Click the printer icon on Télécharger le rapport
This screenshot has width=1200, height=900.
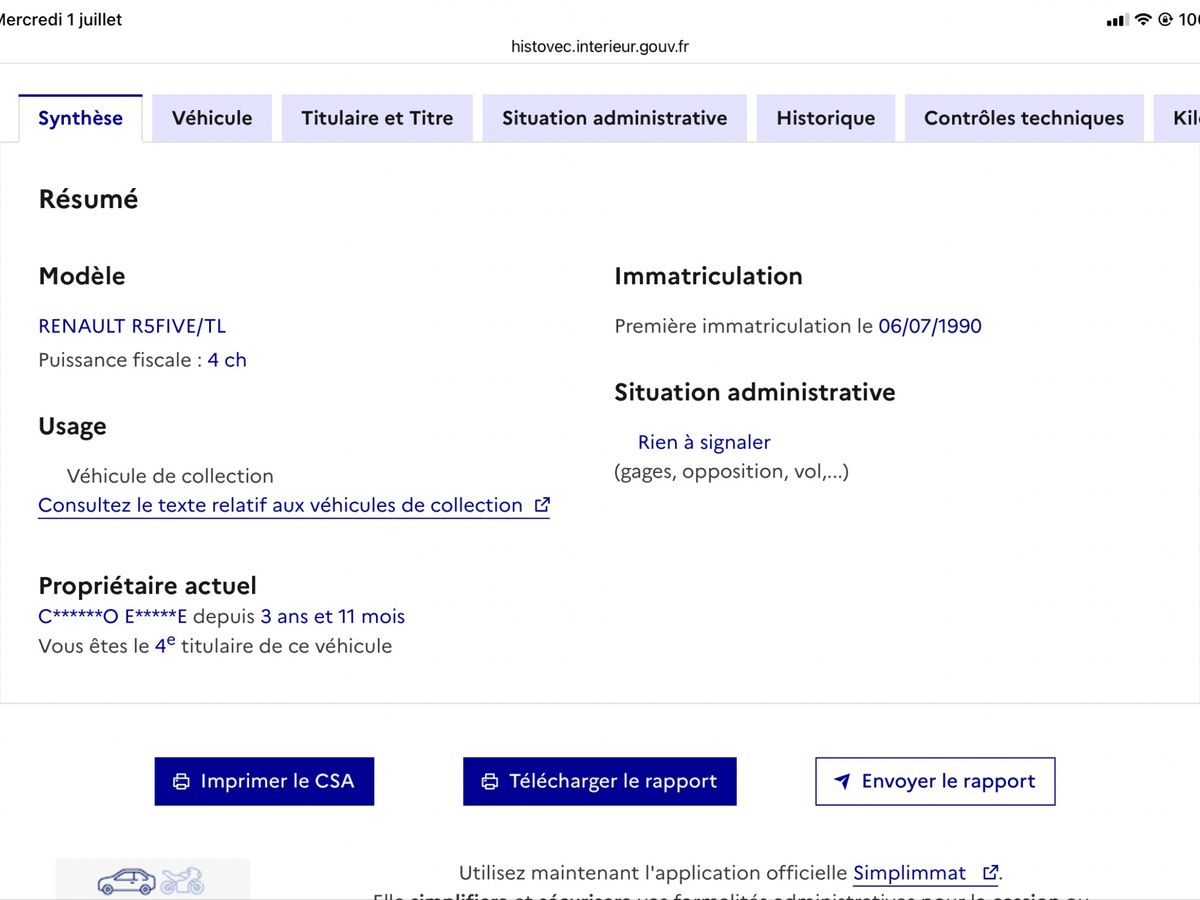[490, 782]
